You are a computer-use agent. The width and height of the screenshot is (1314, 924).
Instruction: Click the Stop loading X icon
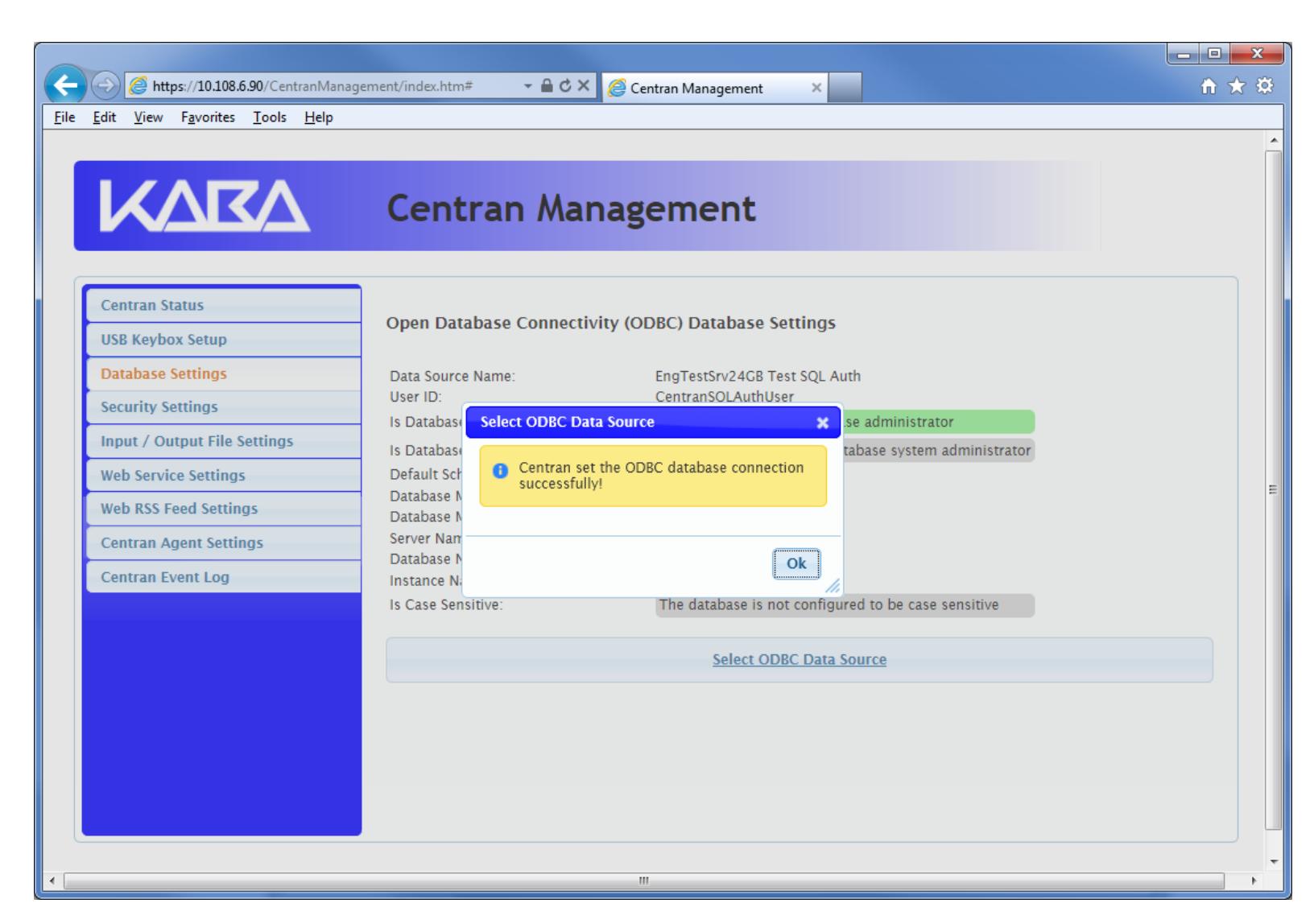coord(583,87)
